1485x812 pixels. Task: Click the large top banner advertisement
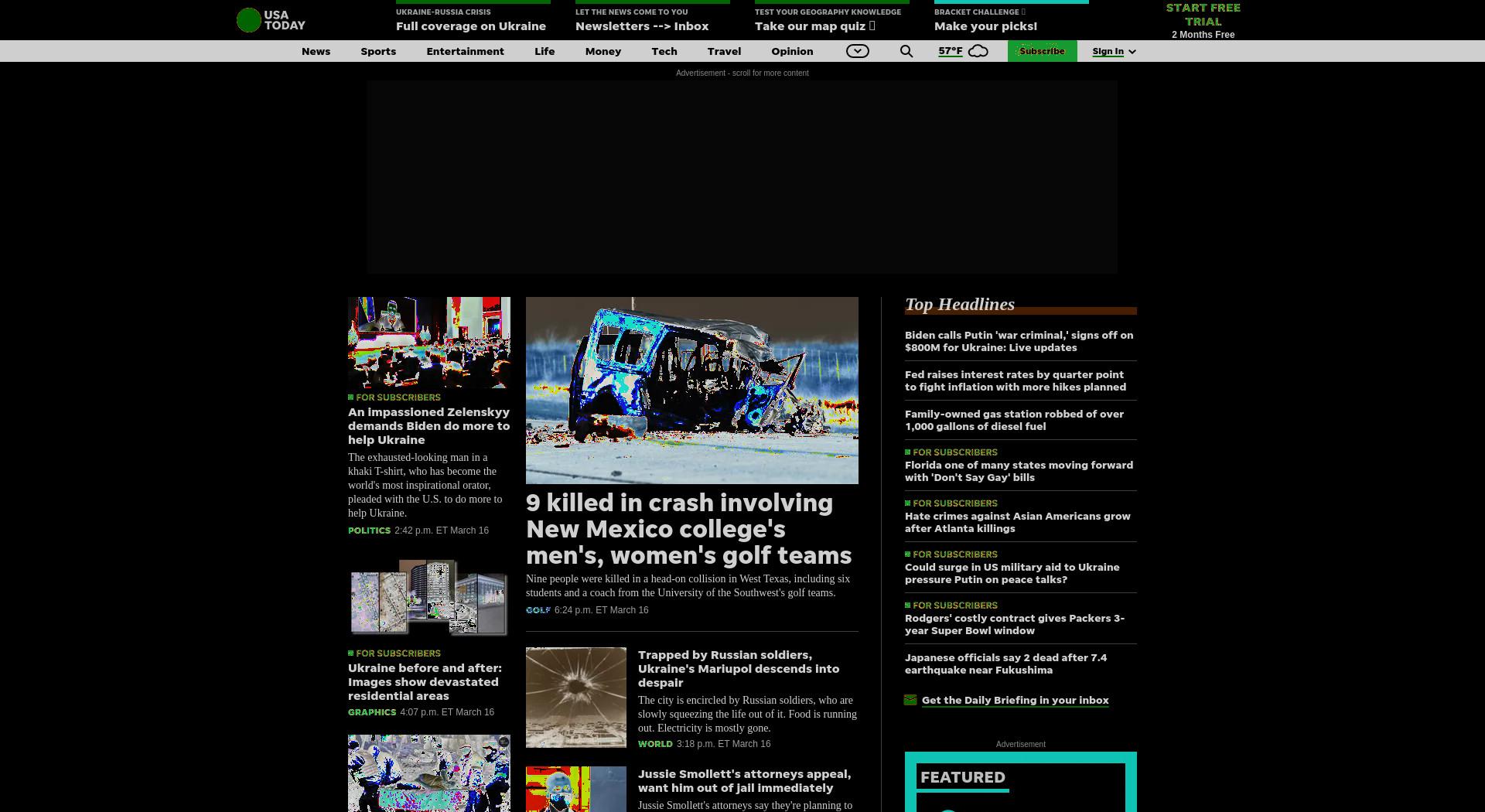tap(742, 177)
